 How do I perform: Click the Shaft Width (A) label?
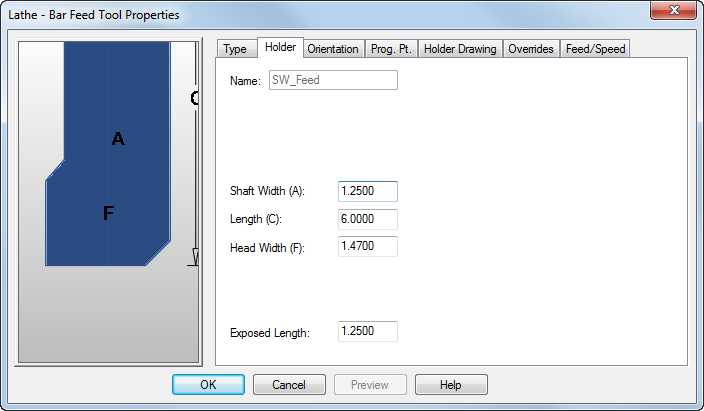tap(267, 191)
